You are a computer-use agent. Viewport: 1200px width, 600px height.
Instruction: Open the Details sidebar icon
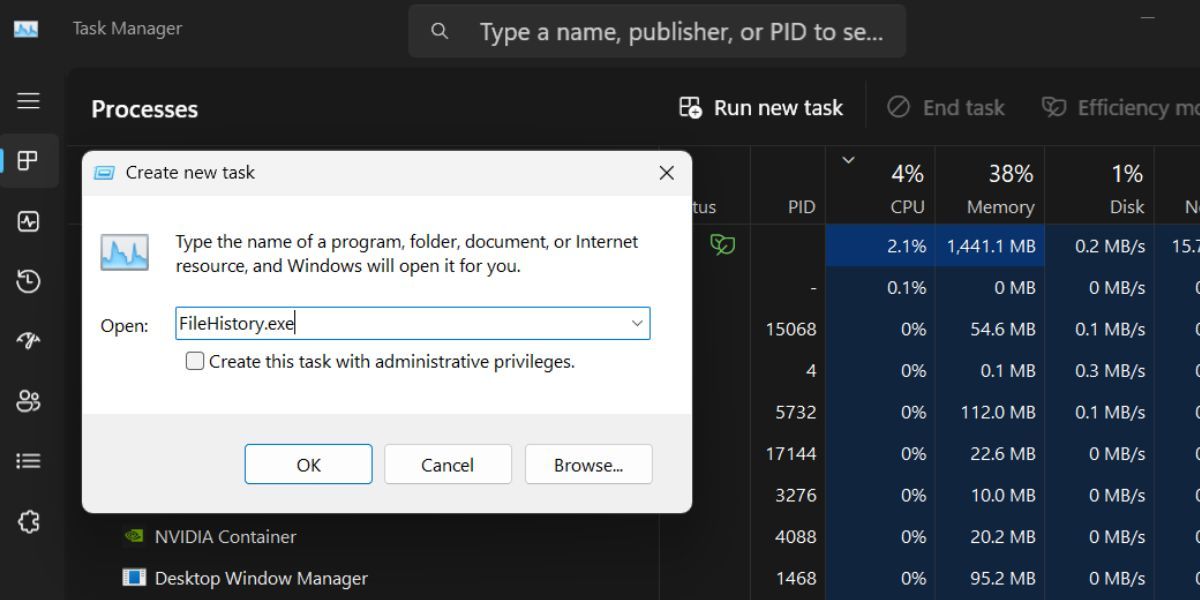point(29,461)
